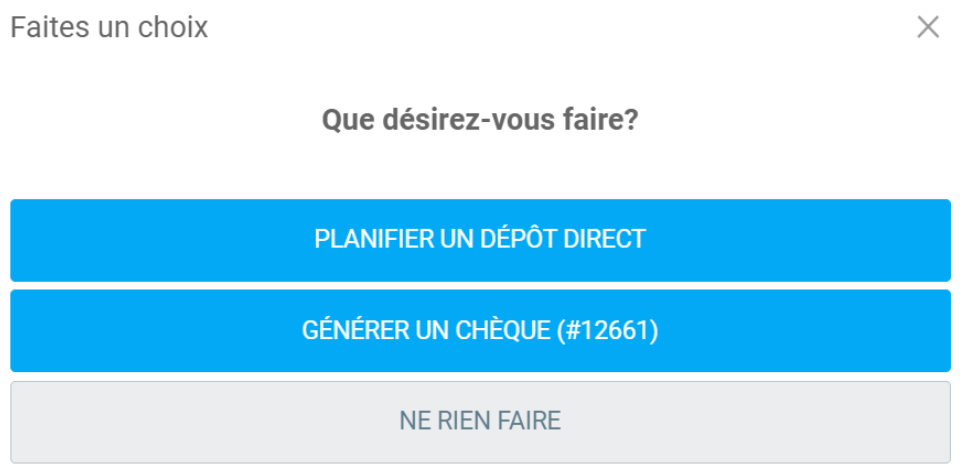The width and height of the screenshot is (962, 473).
Task: Click the PLANIFIER UN DÉPÔT DIRECT button
Action: pyautogui.click(x=480, y=240)
